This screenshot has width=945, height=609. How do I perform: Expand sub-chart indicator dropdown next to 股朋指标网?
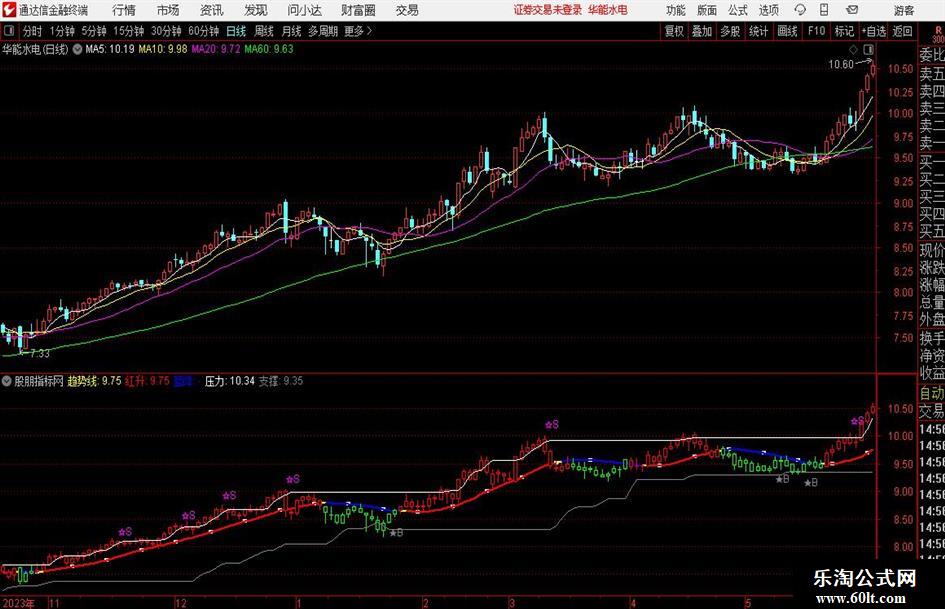(7, 381)
